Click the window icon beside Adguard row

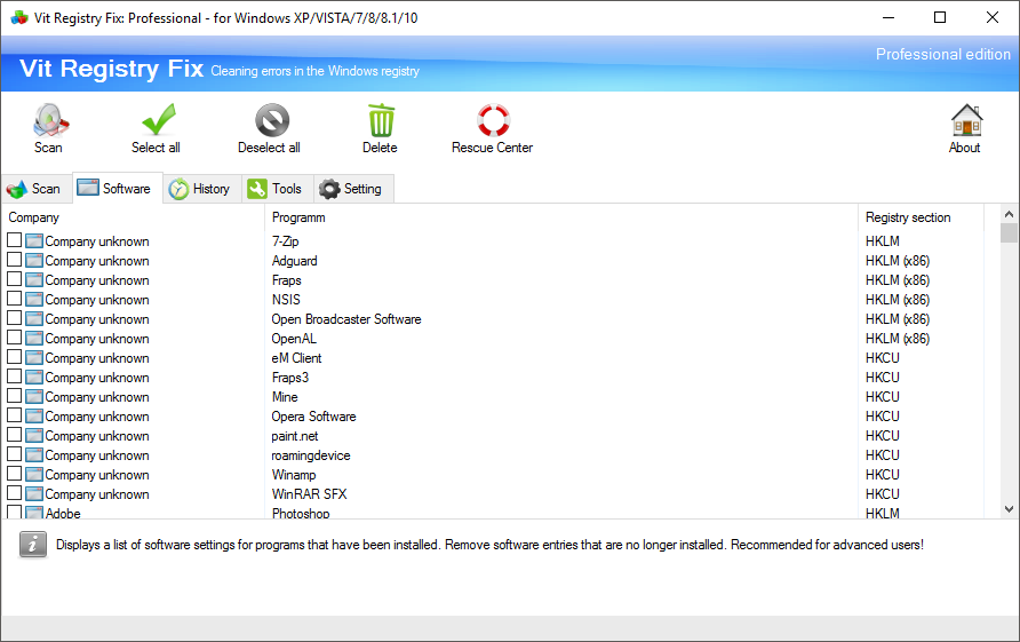(34, 260)
